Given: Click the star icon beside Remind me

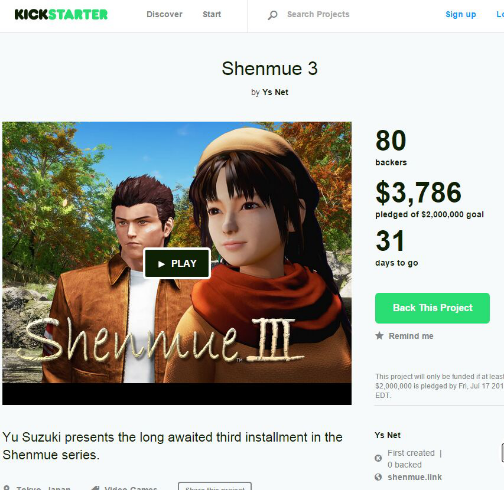Looking at the screenshot, I should (x=379, y=335).
